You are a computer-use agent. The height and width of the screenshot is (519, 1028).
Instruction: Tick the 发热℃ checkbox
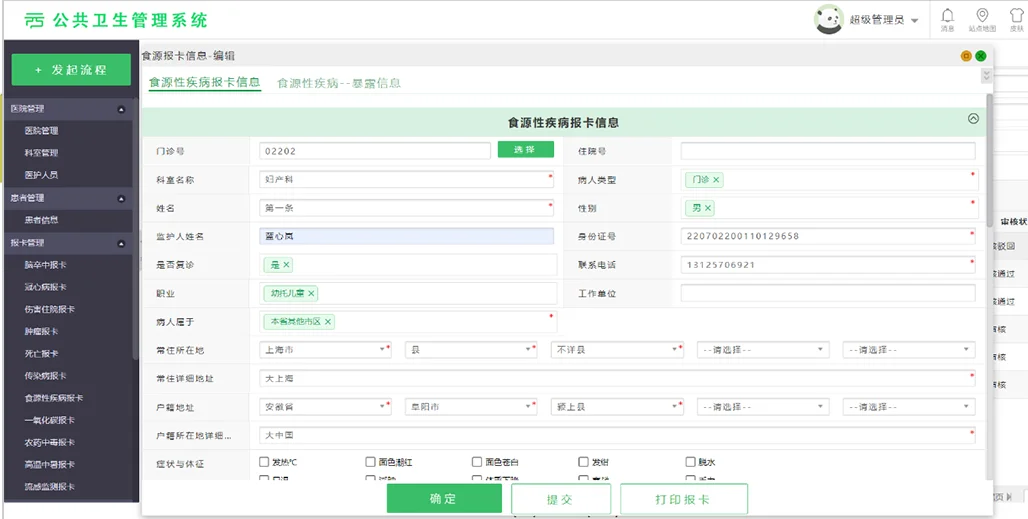click(264, 462)
